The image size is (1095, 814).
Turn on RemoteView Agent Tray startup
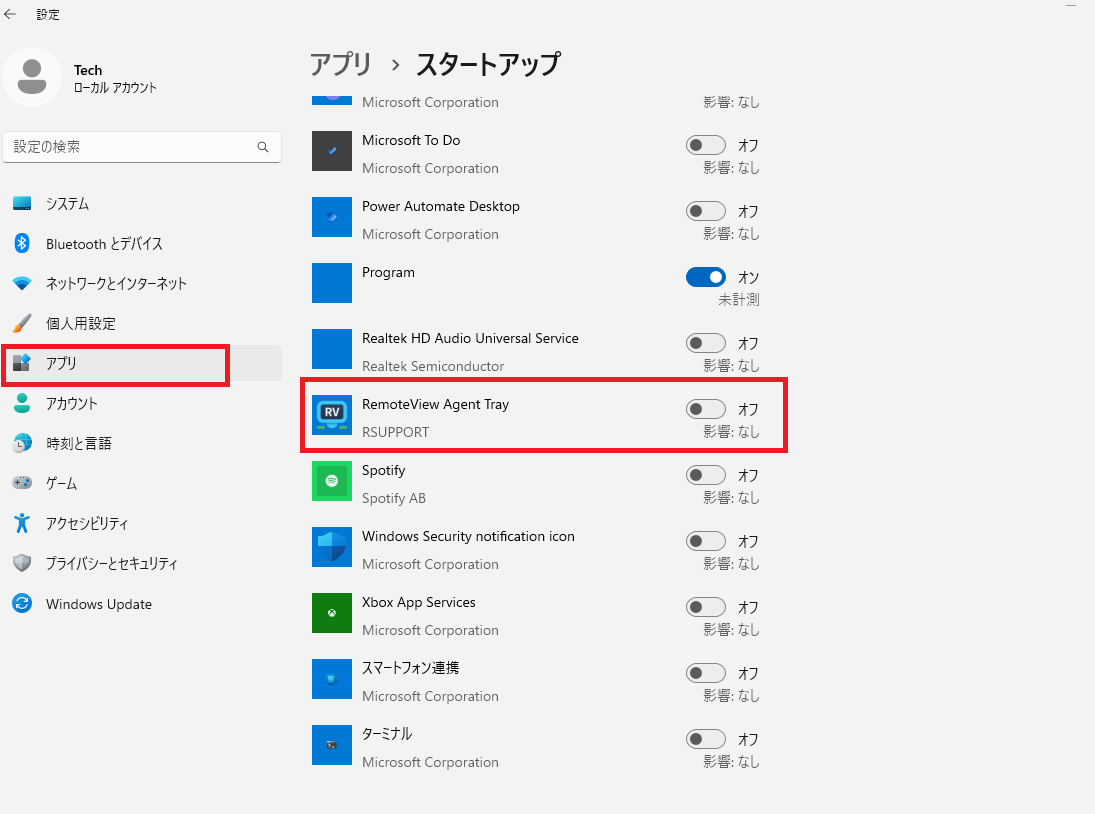point(706,409)
